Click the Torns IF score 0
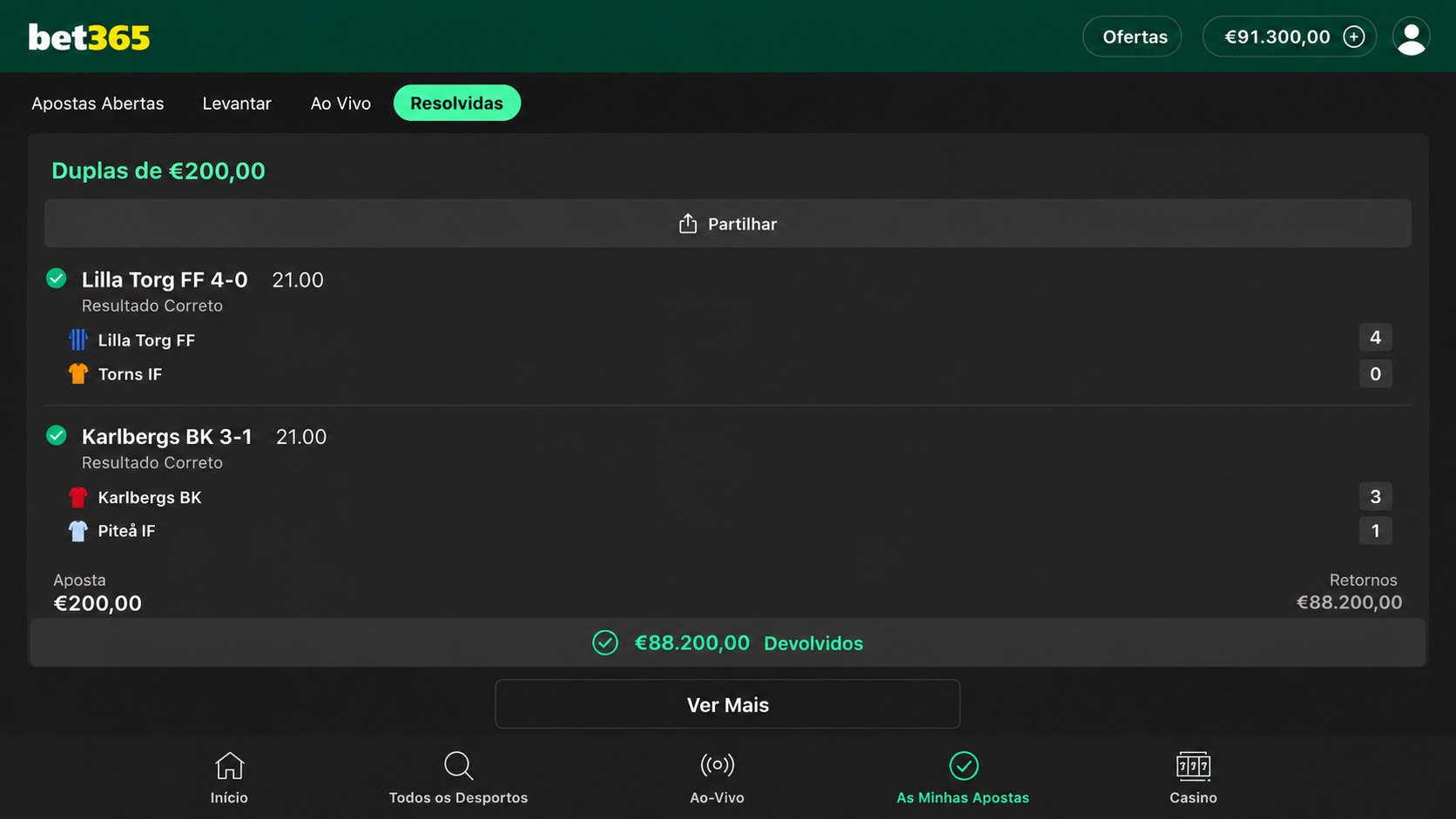The height and width of the screenshot is (819, 1456). [1375, 373]
